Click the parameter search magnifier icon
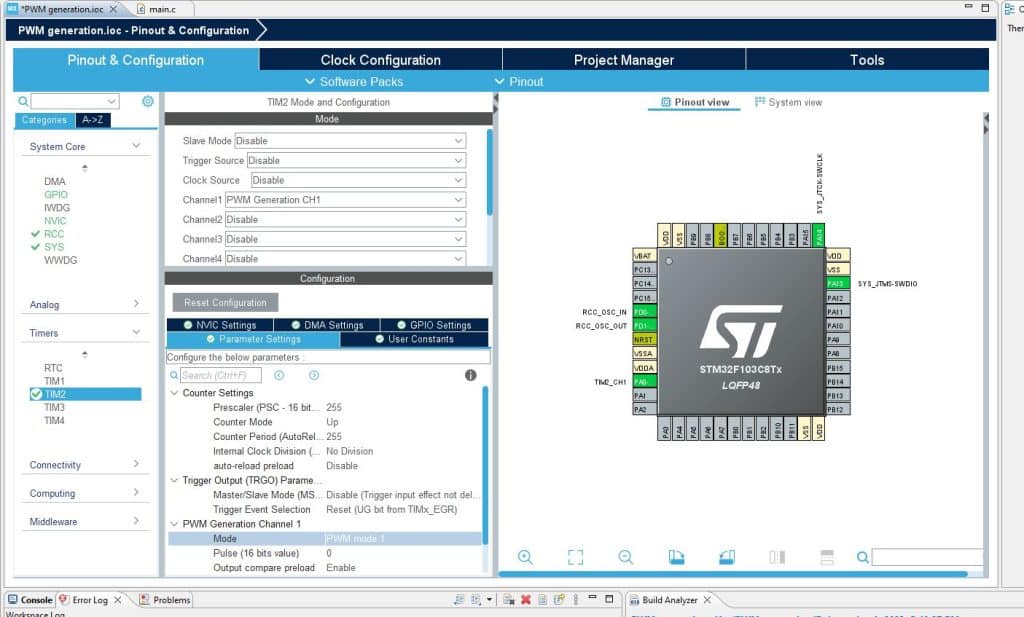Screen dimensions: 1024x617 point(174,375)
